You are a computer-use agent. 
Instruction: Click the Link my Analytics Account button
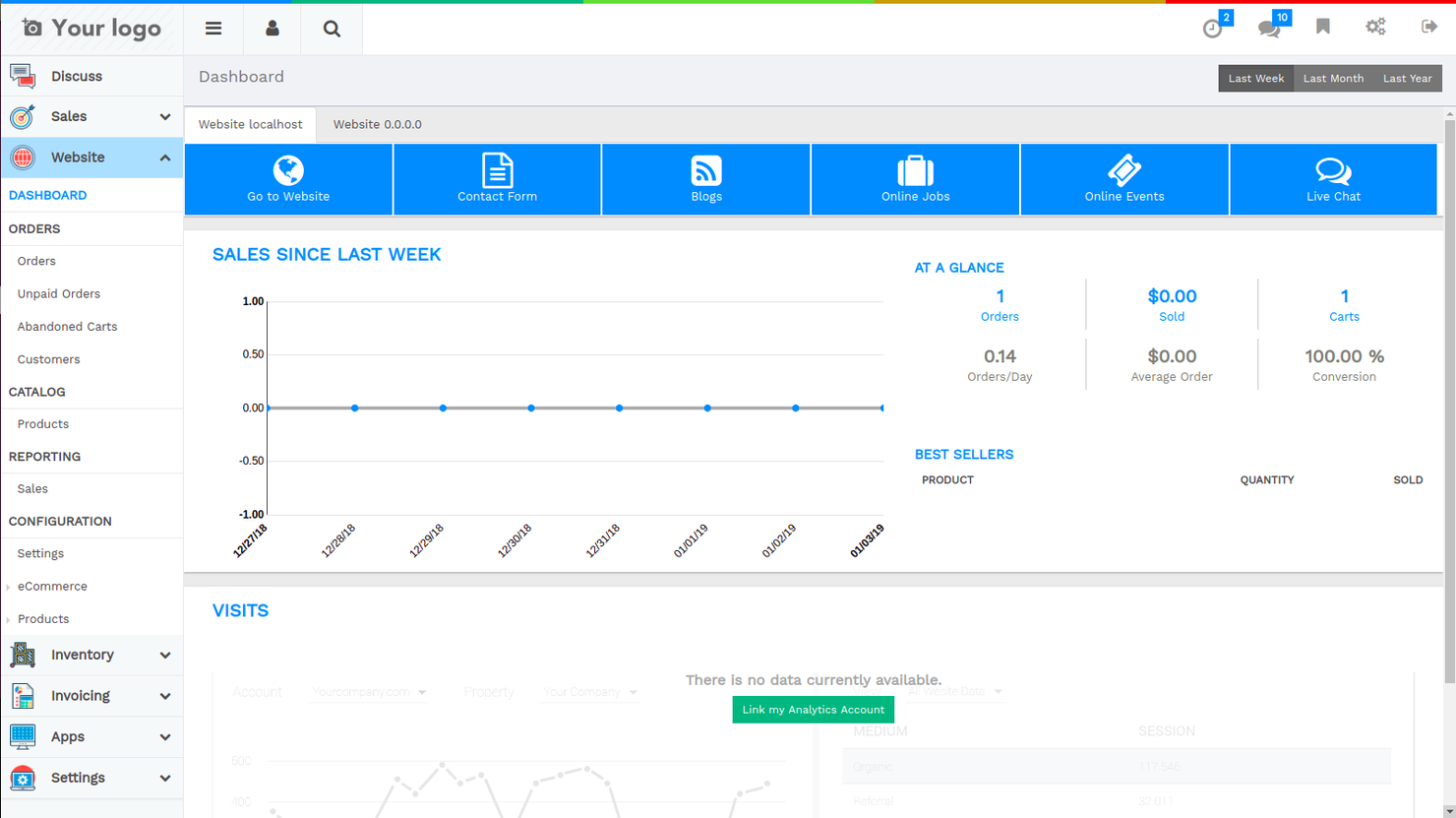(813, 709)
